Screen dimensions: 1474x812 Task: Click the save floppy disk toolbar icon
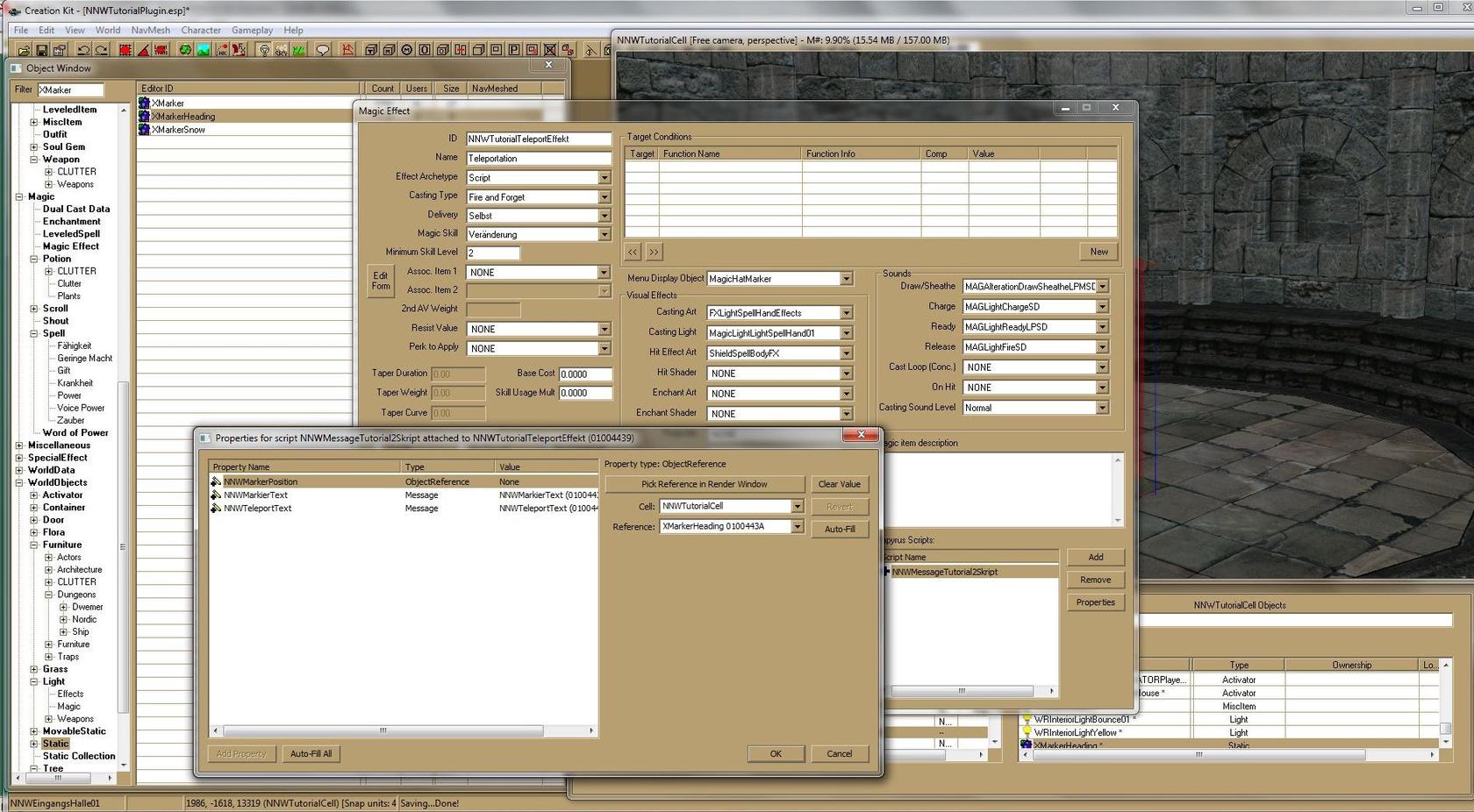[42, 50]
